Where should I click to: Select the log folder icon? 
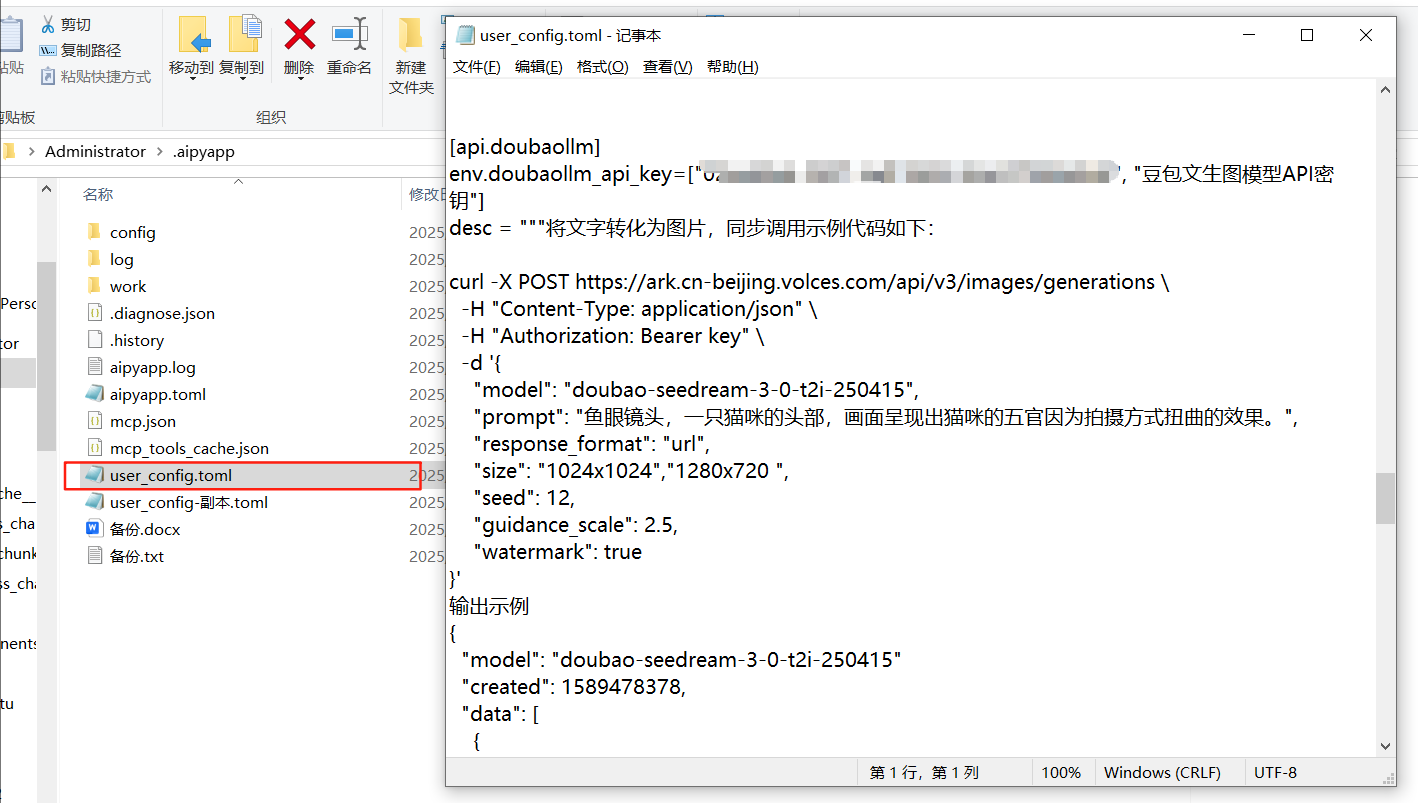pos(94,259)
